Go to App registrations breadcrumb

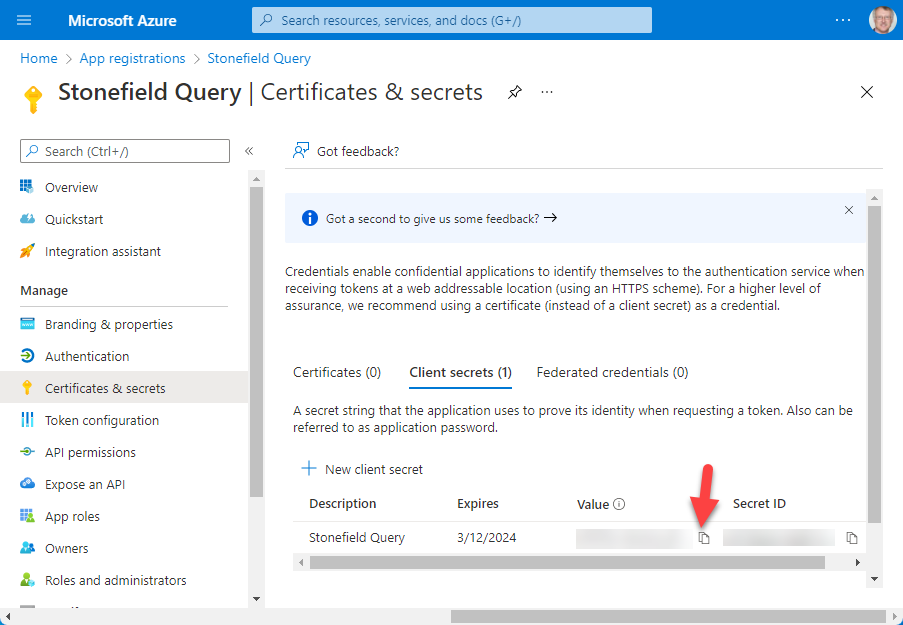(x=132, y=58)
